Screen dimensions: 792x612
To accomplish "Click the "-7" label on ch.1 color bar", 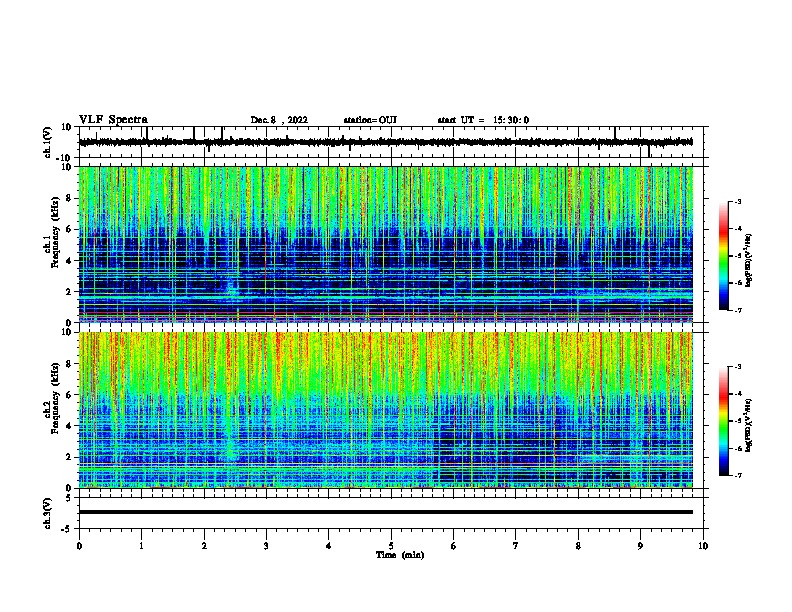I will pos(737,310).
